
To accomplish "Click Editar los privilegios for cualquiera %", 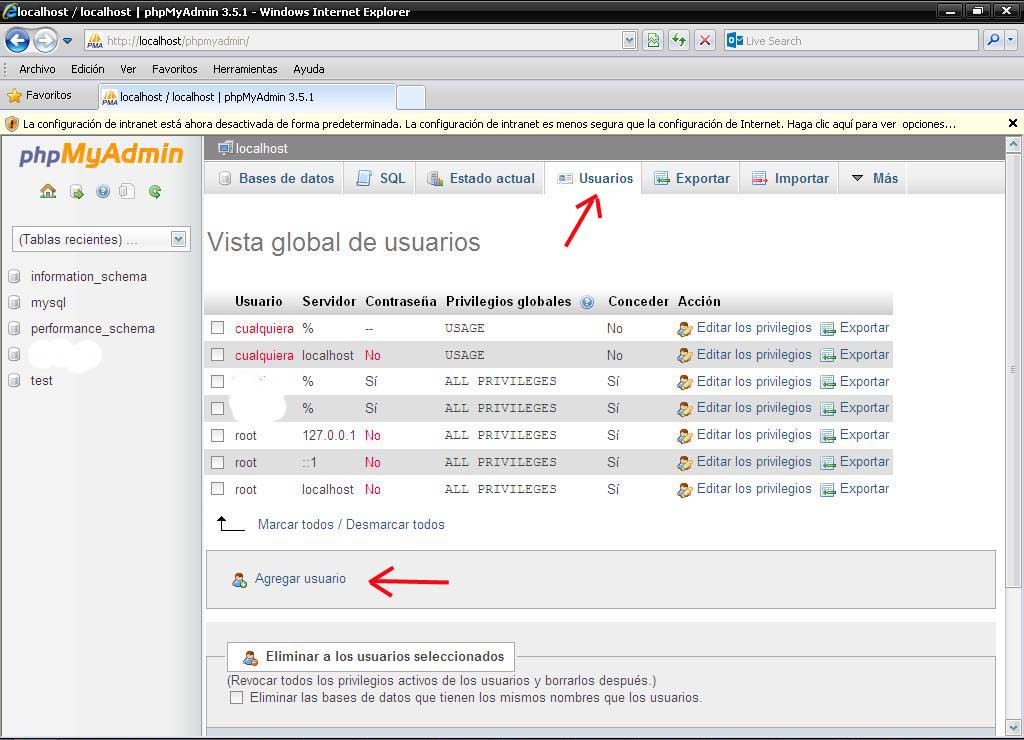I will 754,328.
